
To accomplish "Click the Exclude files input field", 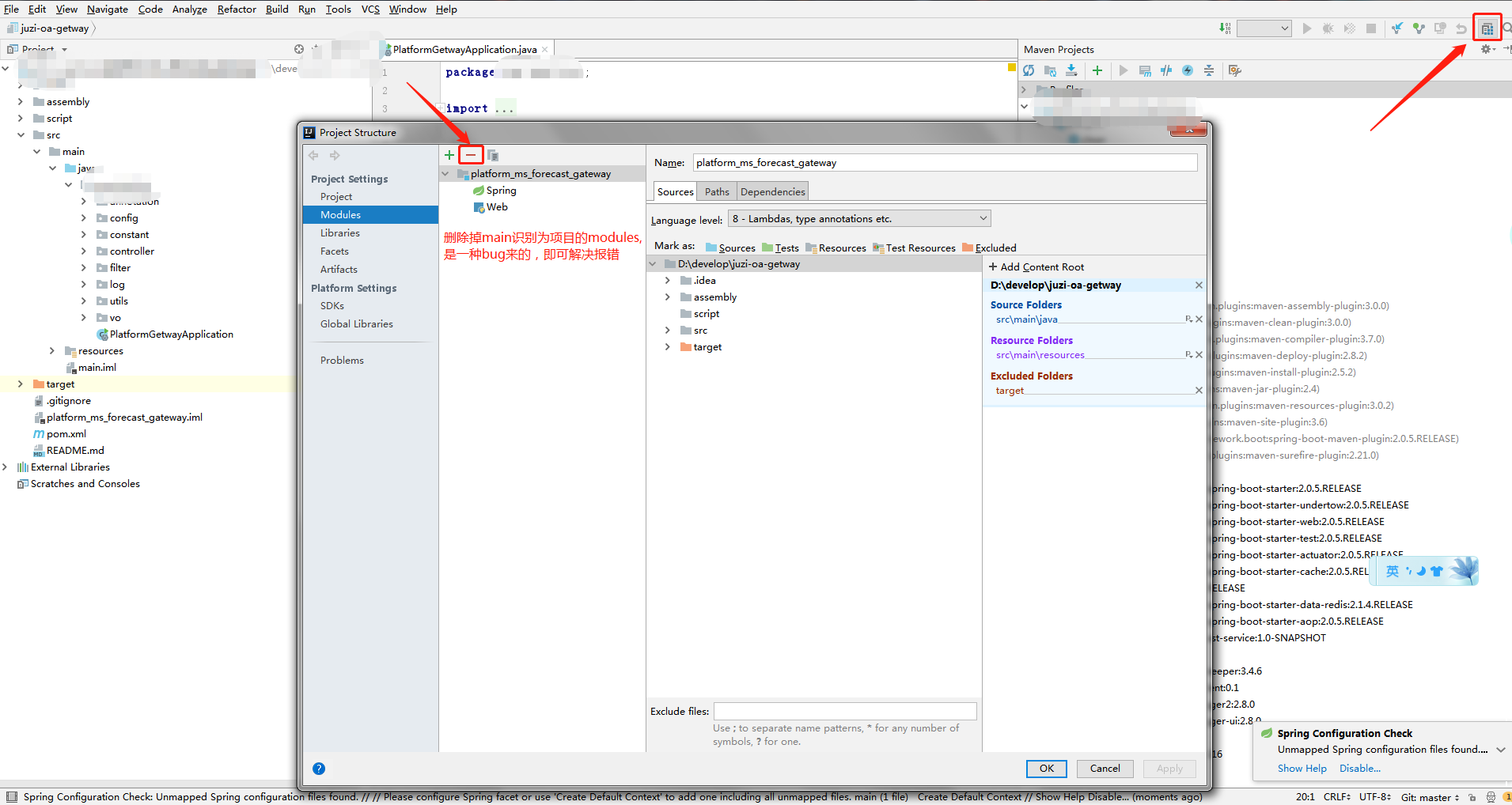I will pos(845,712).
